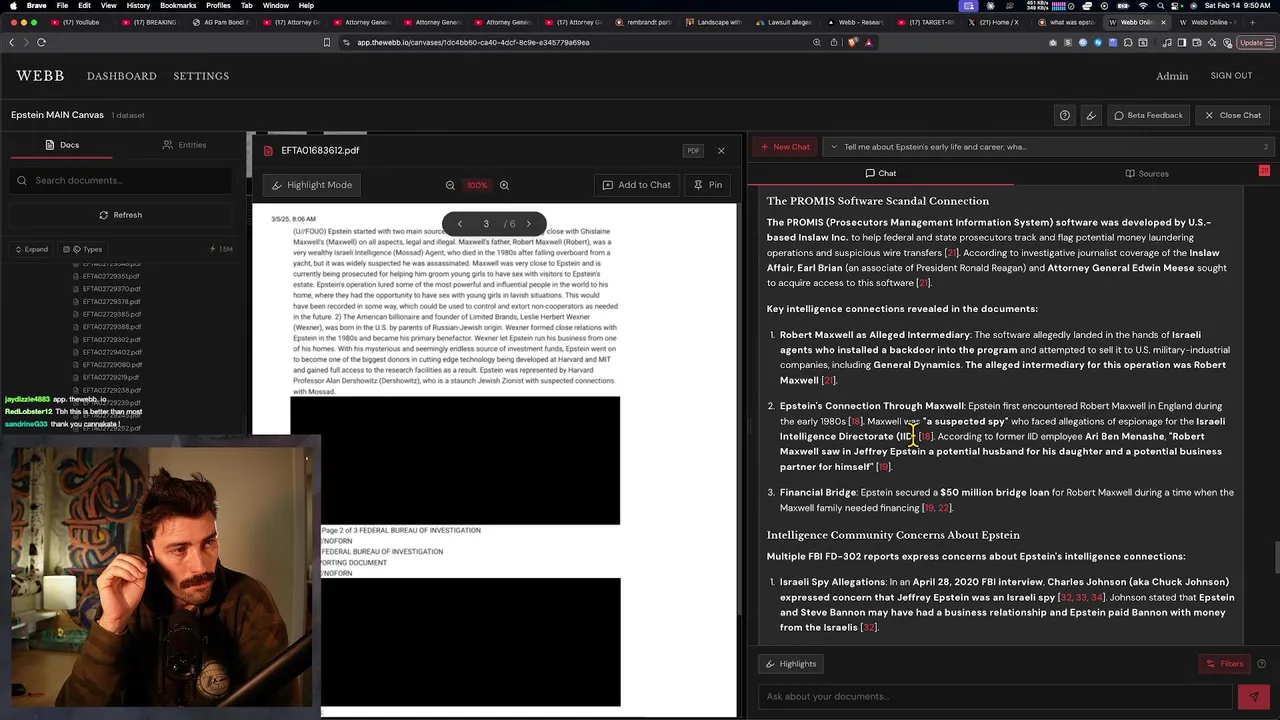Send the chat message

pyautogui.click(x=1253, y=696)
